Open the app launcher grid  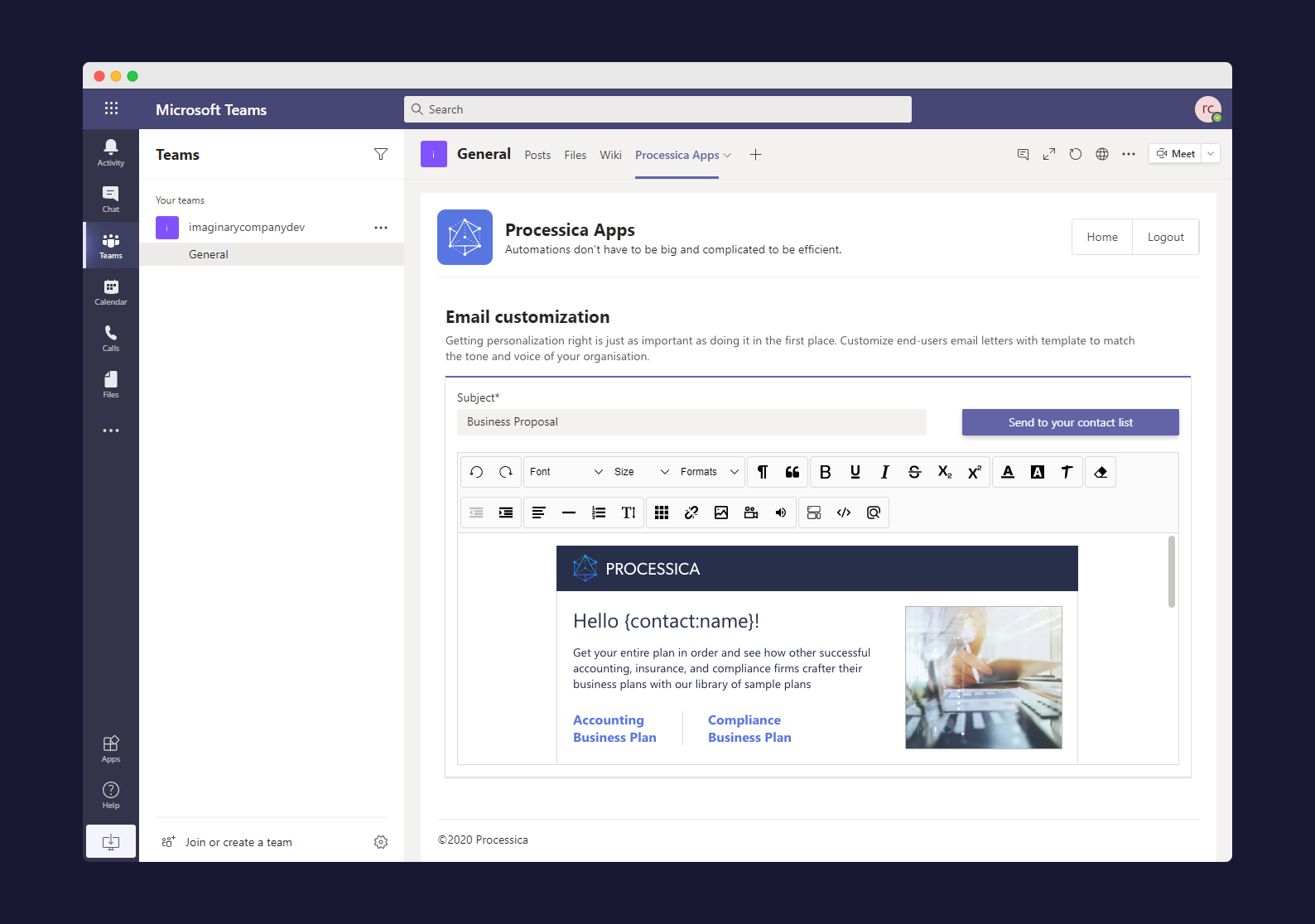pos(111,108)
